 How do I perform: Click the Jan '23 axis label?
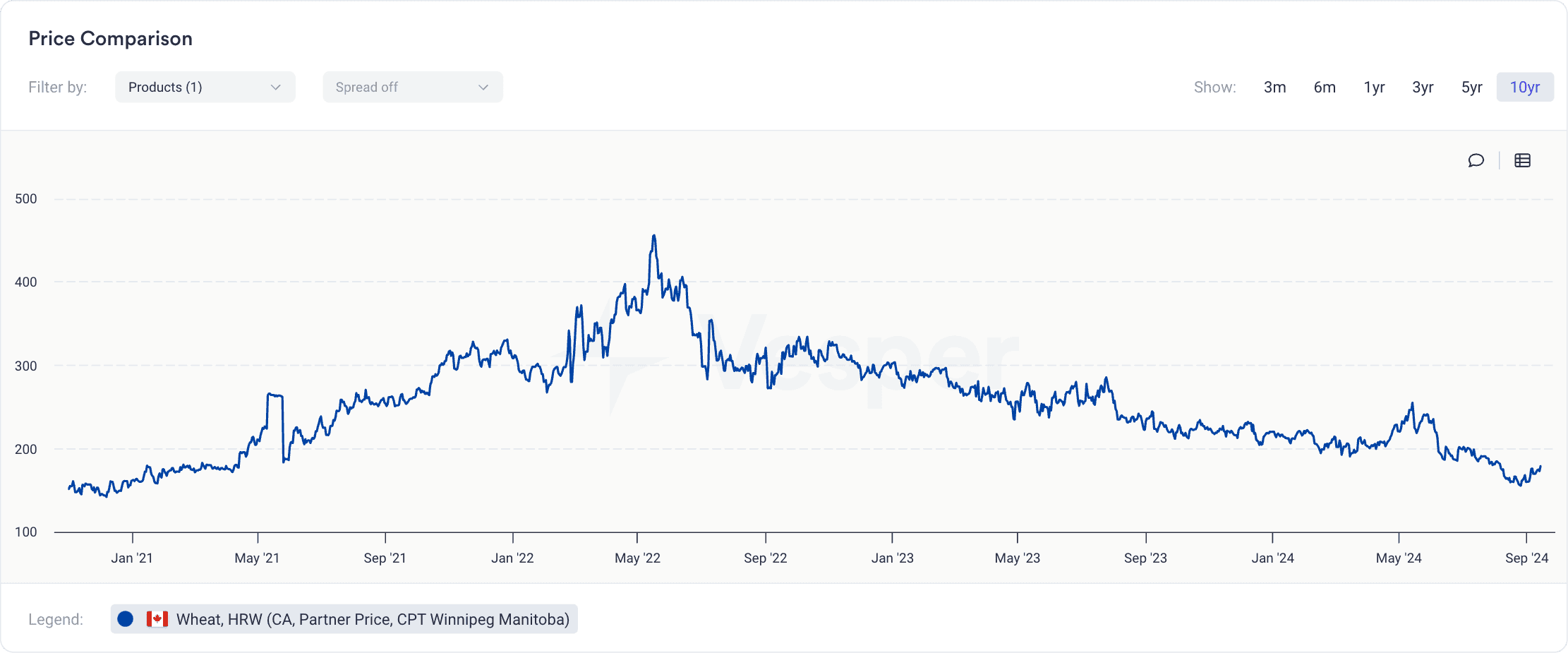tap(892, 558)
